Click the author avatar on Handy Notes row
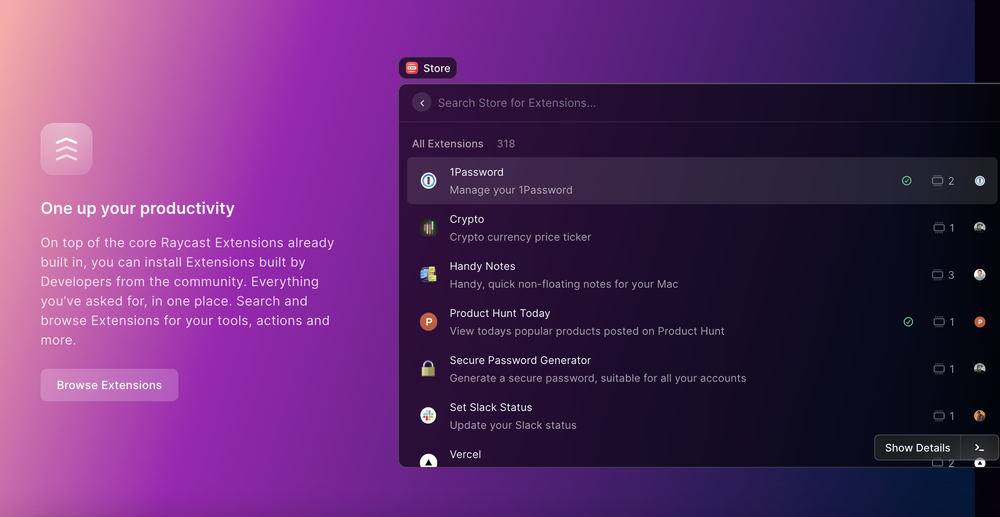The height and width of the screenshot is (517, 1000). pos(980,275)
